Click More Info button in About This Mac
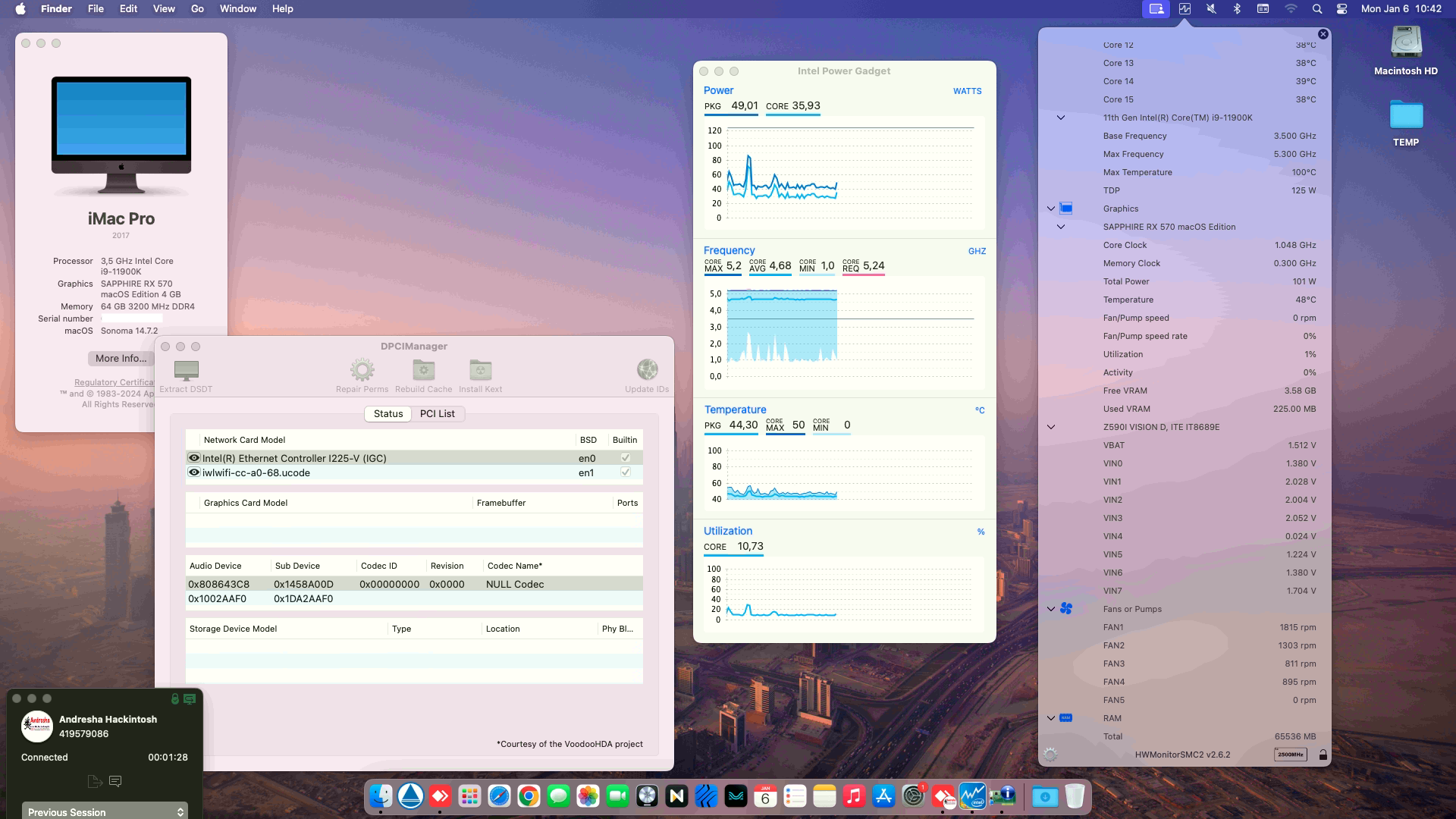The height and width of the screenshot is (819, 1456). click(121, 359)
